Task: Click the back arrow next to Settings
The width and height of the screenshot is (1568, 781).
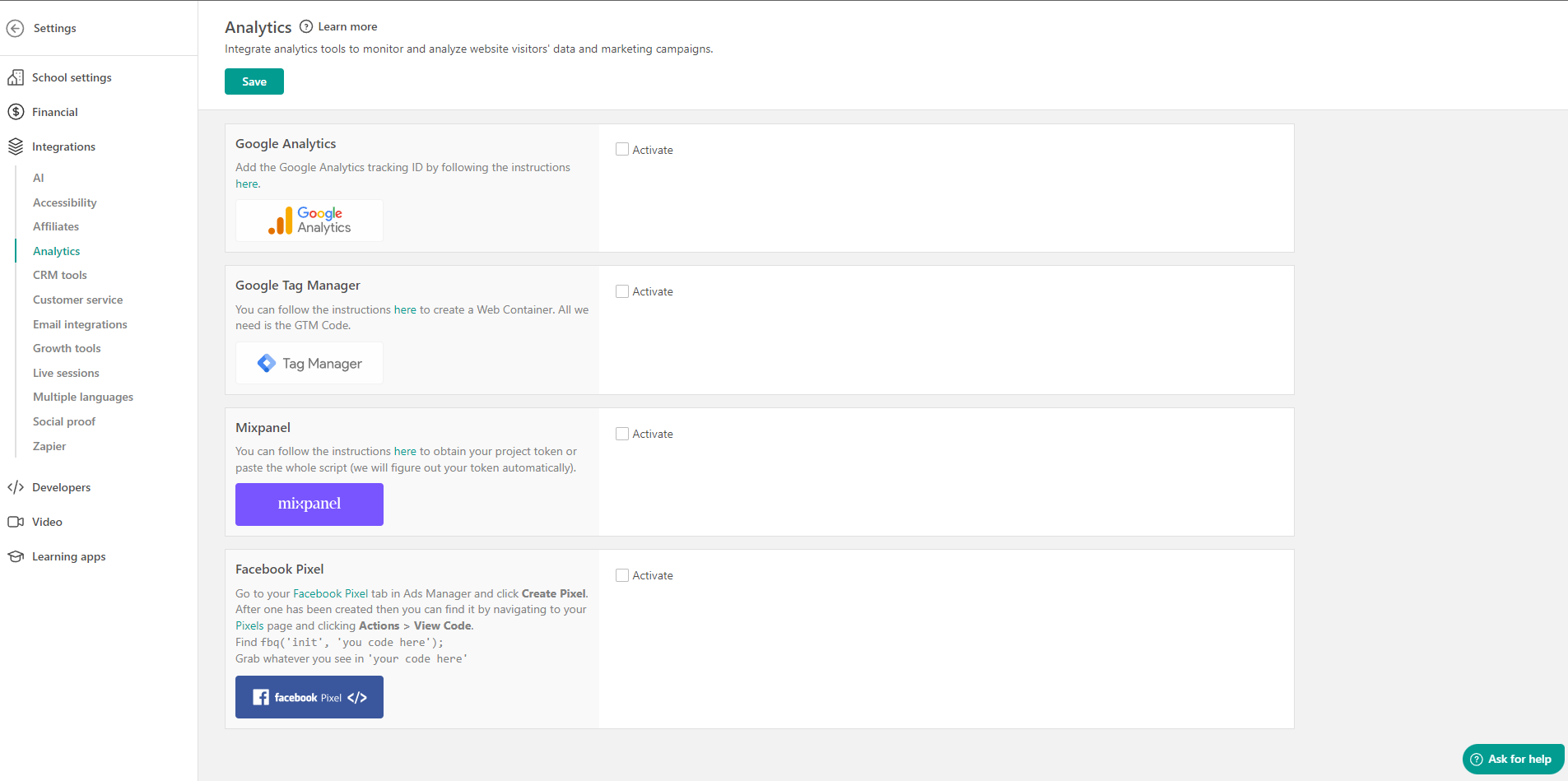Action: click(x=15, y=27)
